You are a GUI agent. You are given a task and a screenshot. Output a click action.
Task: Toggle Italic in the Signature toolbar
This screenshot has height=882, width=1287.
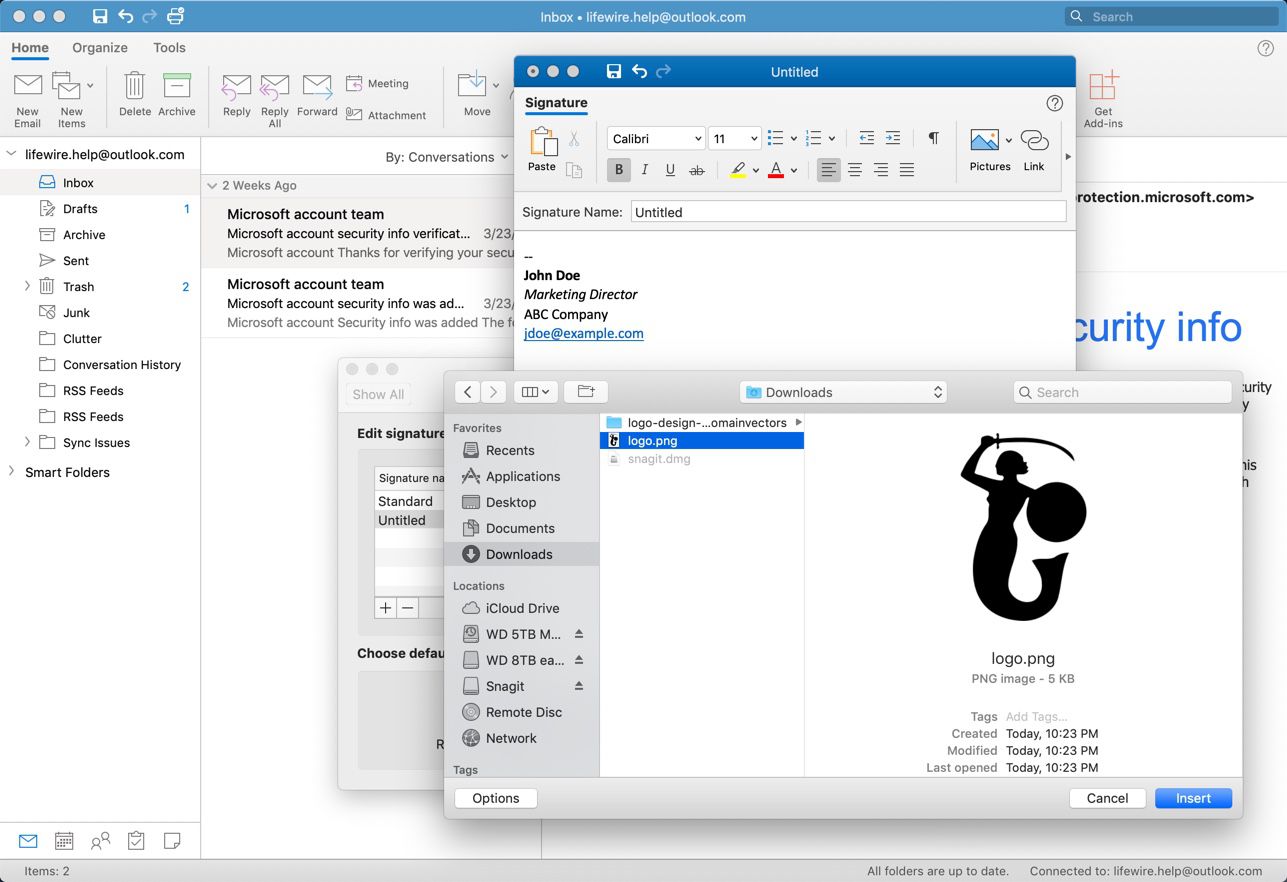click(x=645, y=170)
